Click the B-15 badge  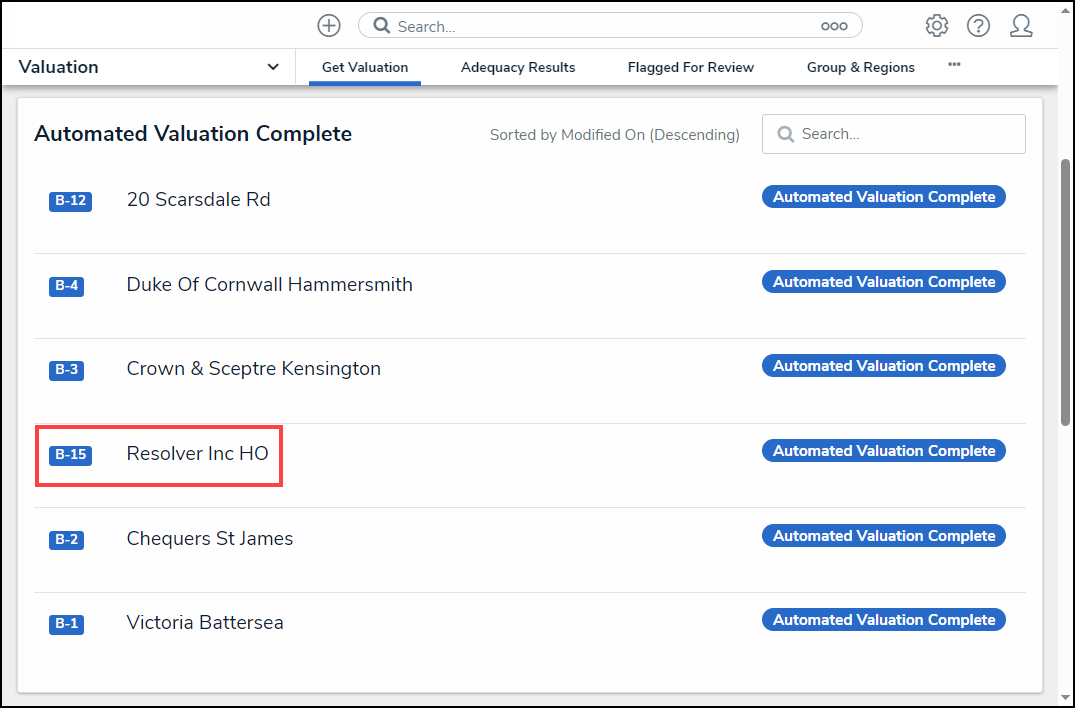click(71, 455)
